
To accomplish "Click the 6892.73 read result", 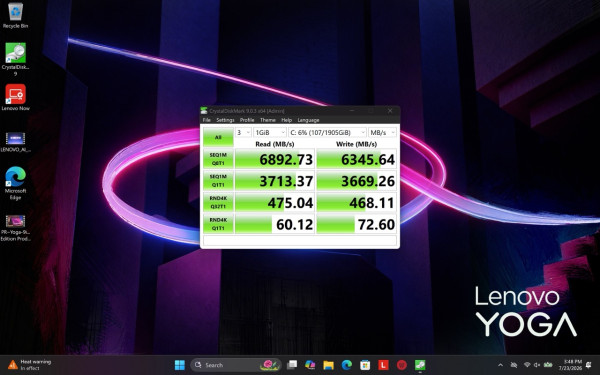I will coord(275,159).
